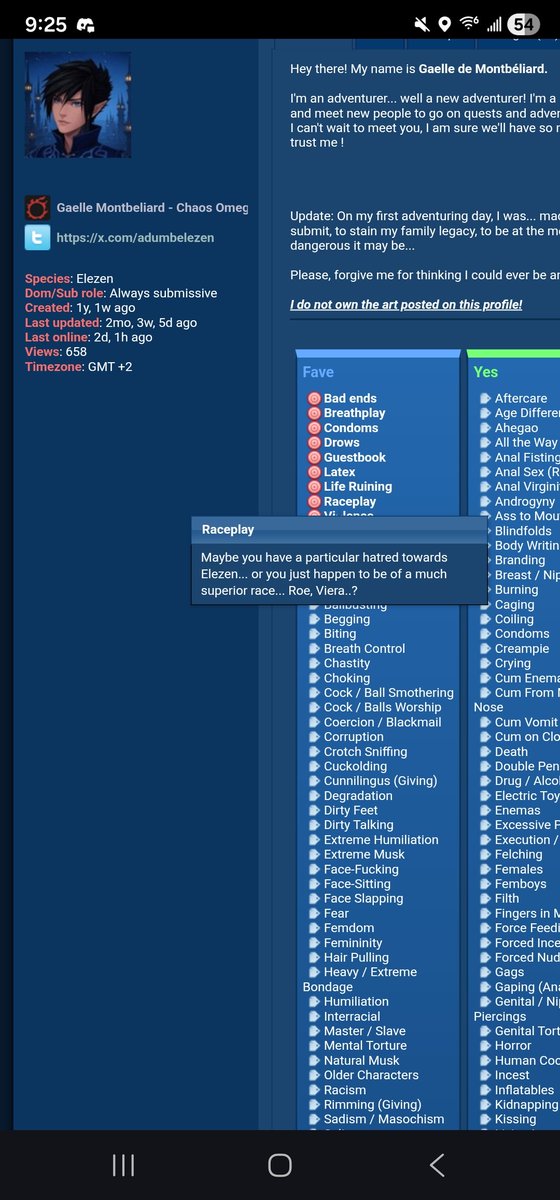Viewport: 560px width, 1200px height.
Task: Open the Gaelle Montbeliard - Chaos Omega character link
Action: (x=152, y=208)
